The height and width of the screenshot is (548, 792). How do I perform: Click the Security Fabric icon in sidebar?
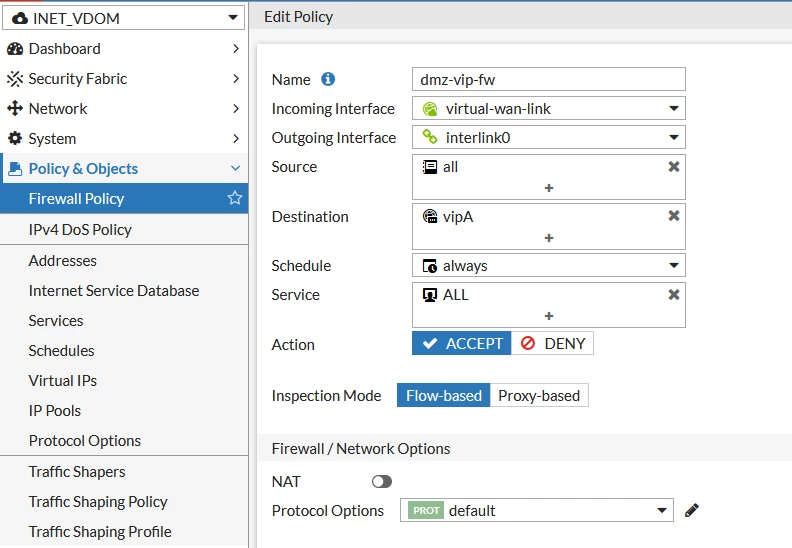click(x=15, y=79)
